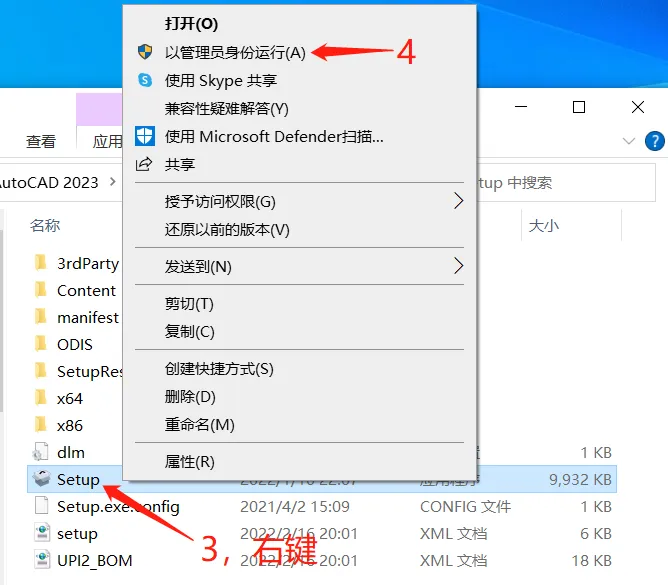Sort files by the 名称 column header

pos(45,225)
